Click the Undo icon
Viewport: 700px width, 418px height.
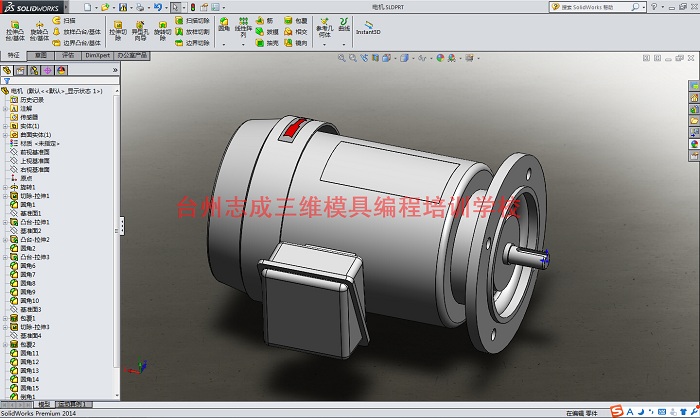[x=158, y=7]
